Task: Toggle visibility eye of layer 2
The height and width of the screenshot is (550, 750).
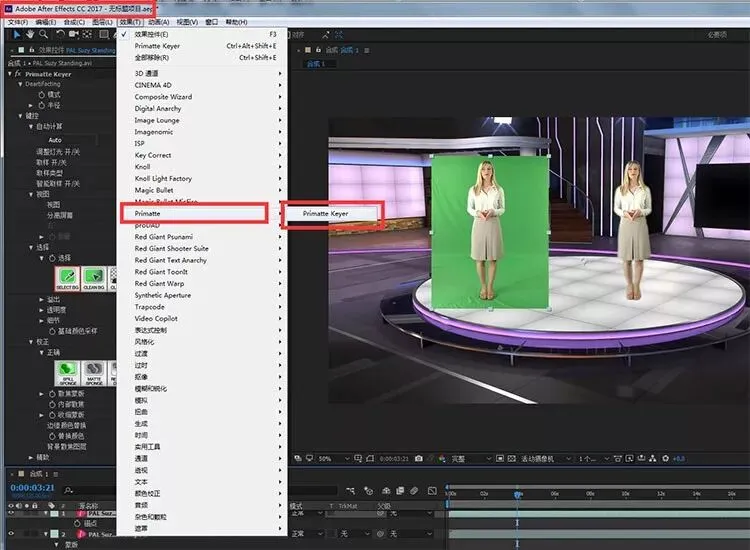Action: click(x=10, y=534)
